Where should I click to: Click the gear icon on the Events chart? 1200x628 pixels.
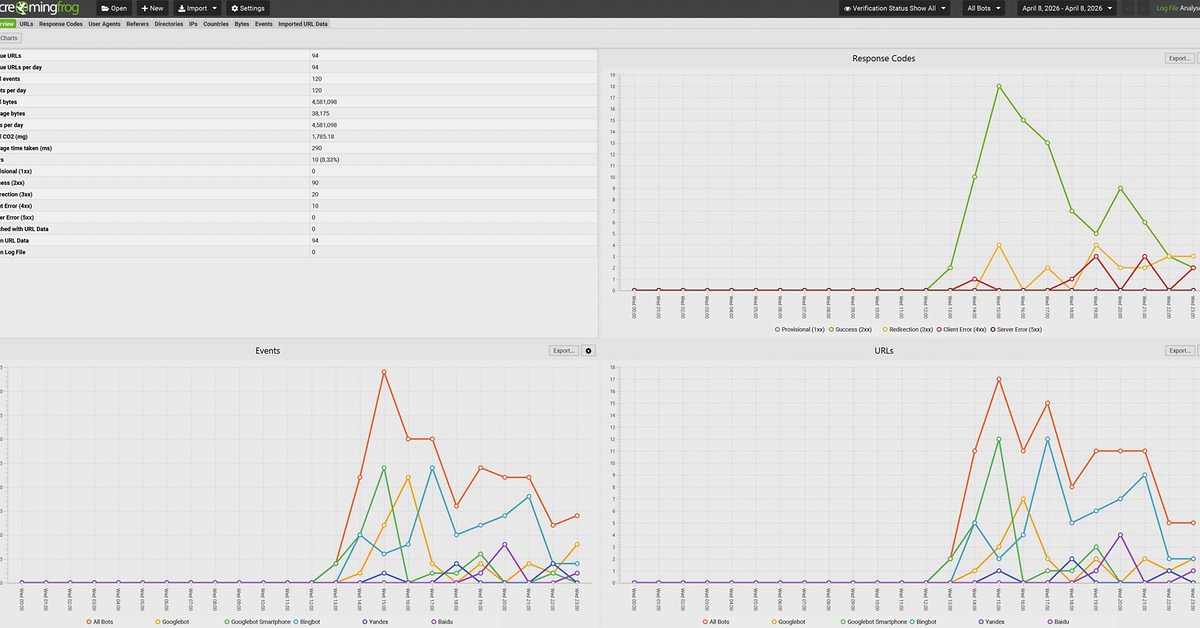click(587, 350)
